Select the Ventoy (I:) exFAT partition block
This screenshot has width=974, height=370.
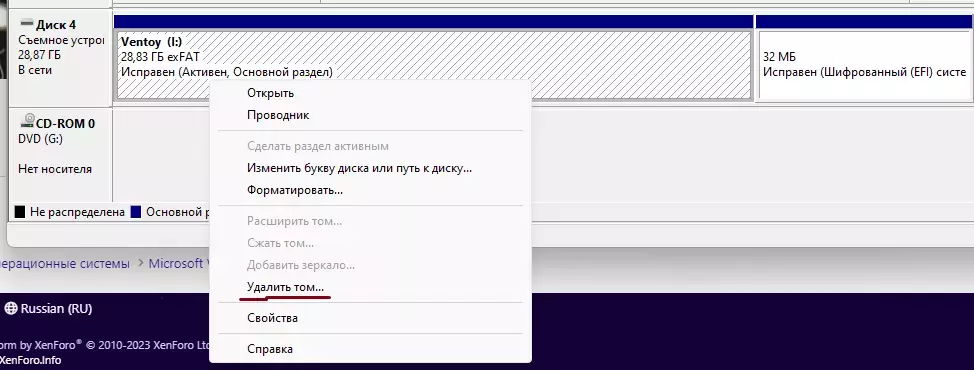pyautogui.click(x=433, y=65)
